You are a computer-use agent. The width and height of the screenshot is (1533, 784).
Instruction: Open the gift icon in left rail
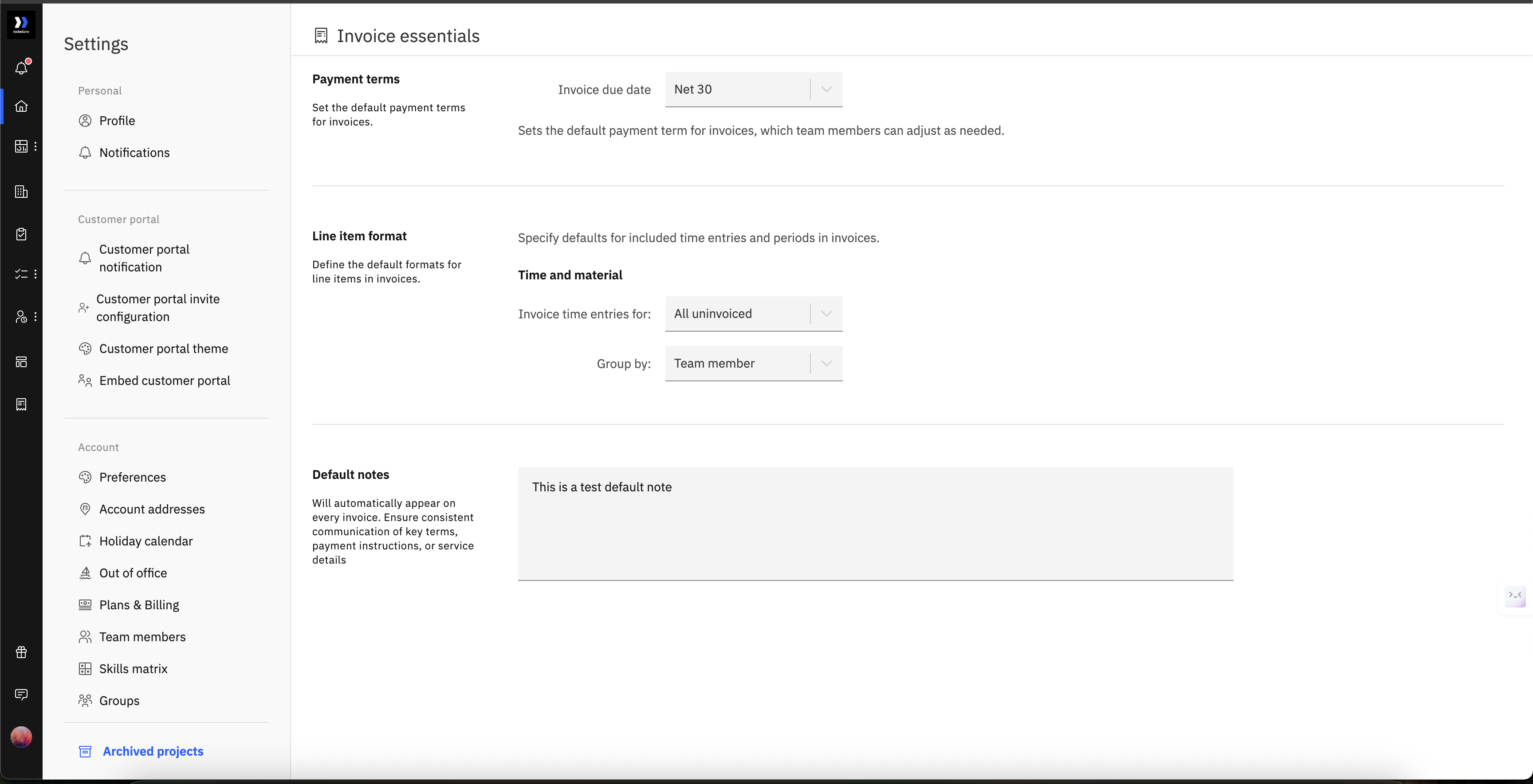point(21,653)
